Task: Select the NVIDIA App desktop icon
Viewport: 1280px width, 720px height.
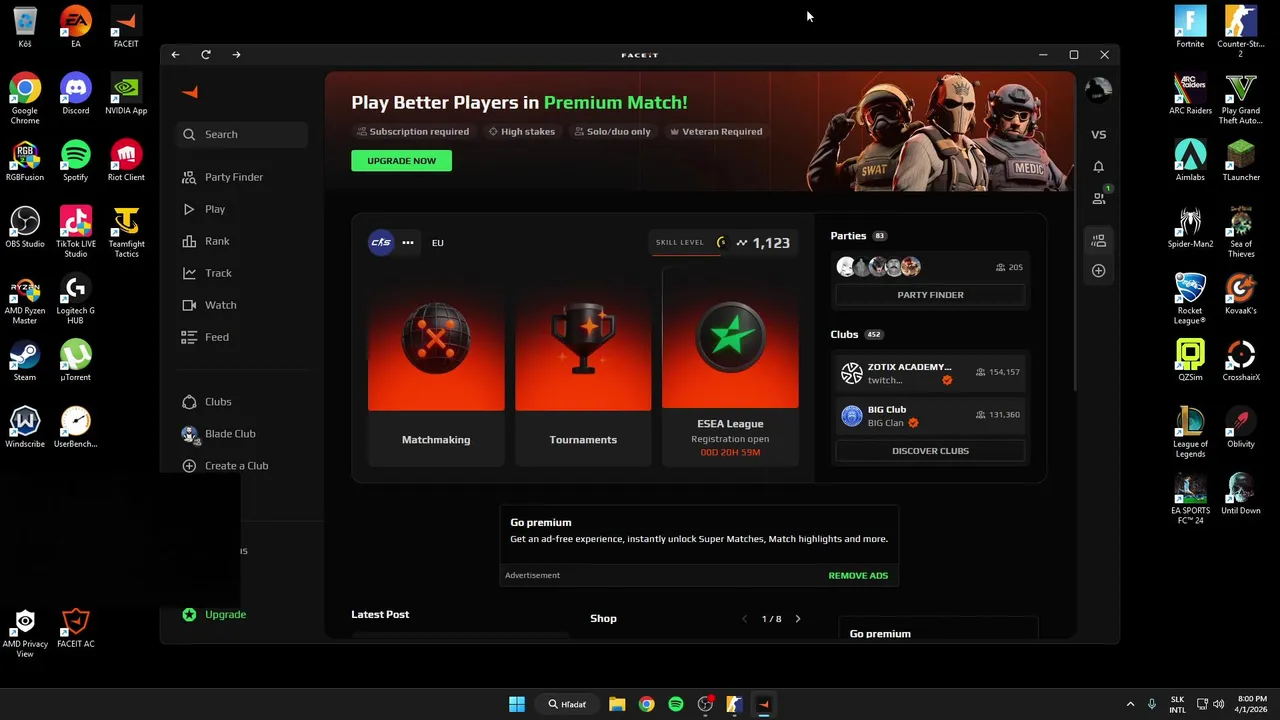Action: (126, 93)
